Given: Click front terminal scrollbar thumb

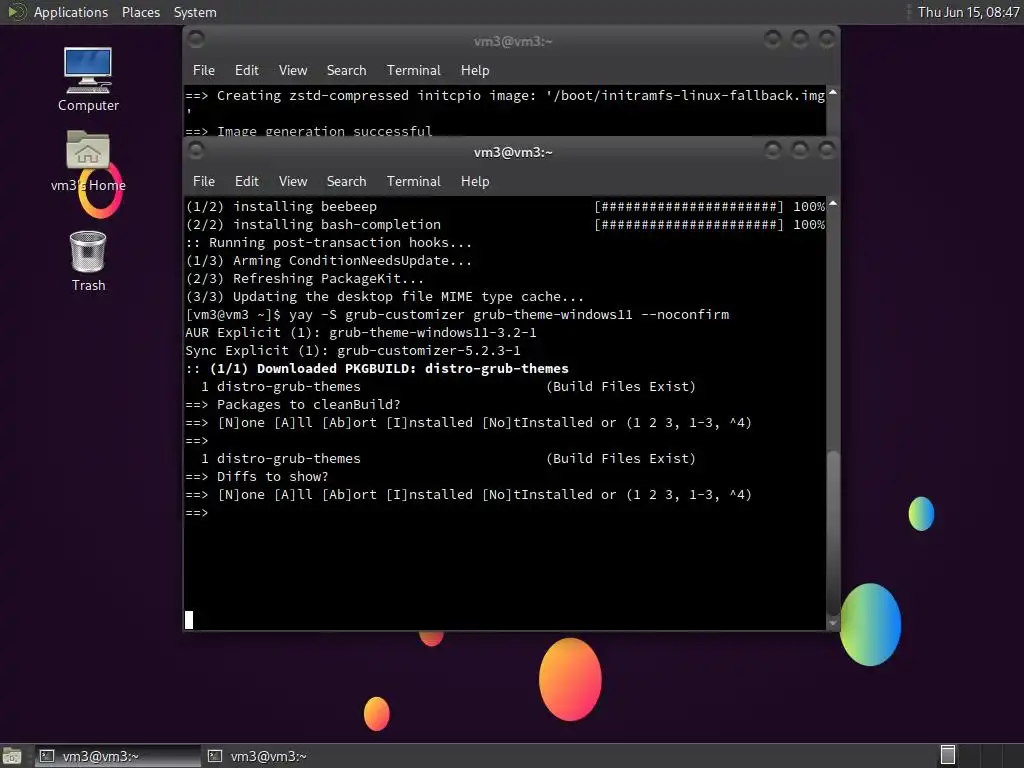Looking at the screenshot, I should (833, 532).
